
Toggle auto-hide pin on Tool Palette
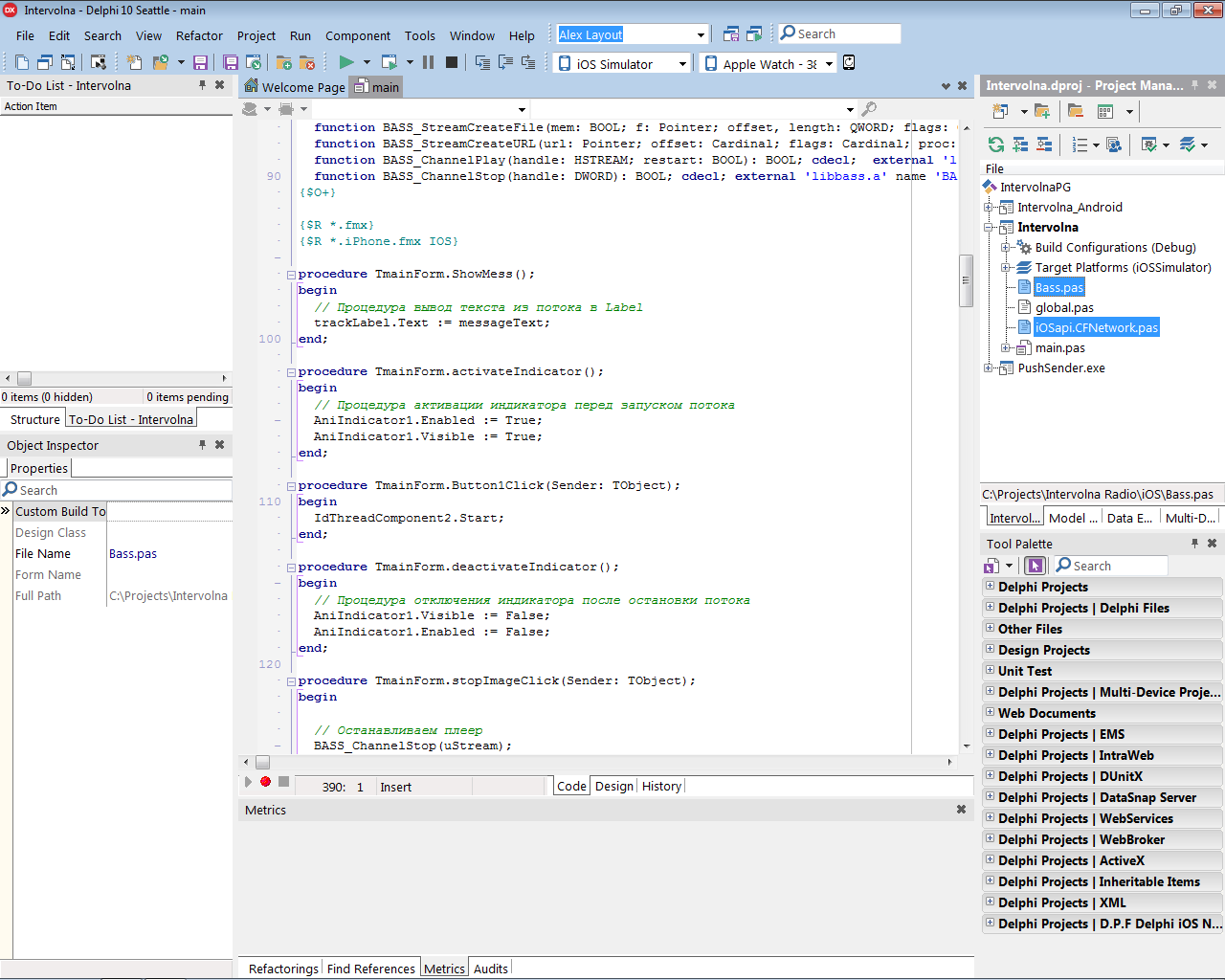pos(1194,544)
